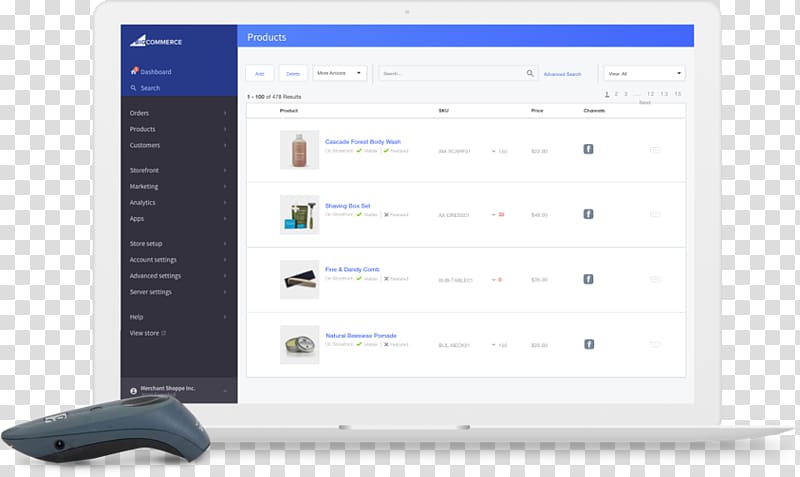Click the Delete button
The height and width of the screenshot is (477, 800).
(x=293, y=73)
